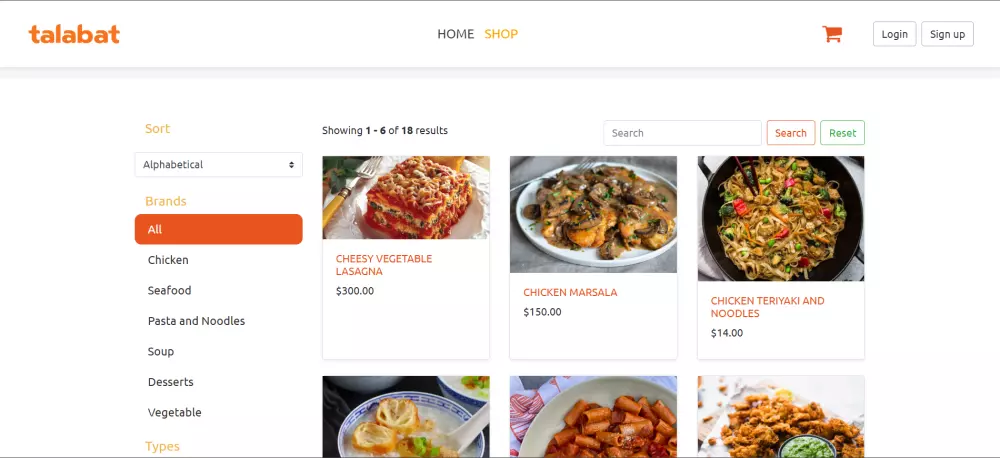Viewport: 1000px width, 458px height.
Task: Choose the Pasta and Noodles category
Action: pyautogui.click(x=196, y=321)
